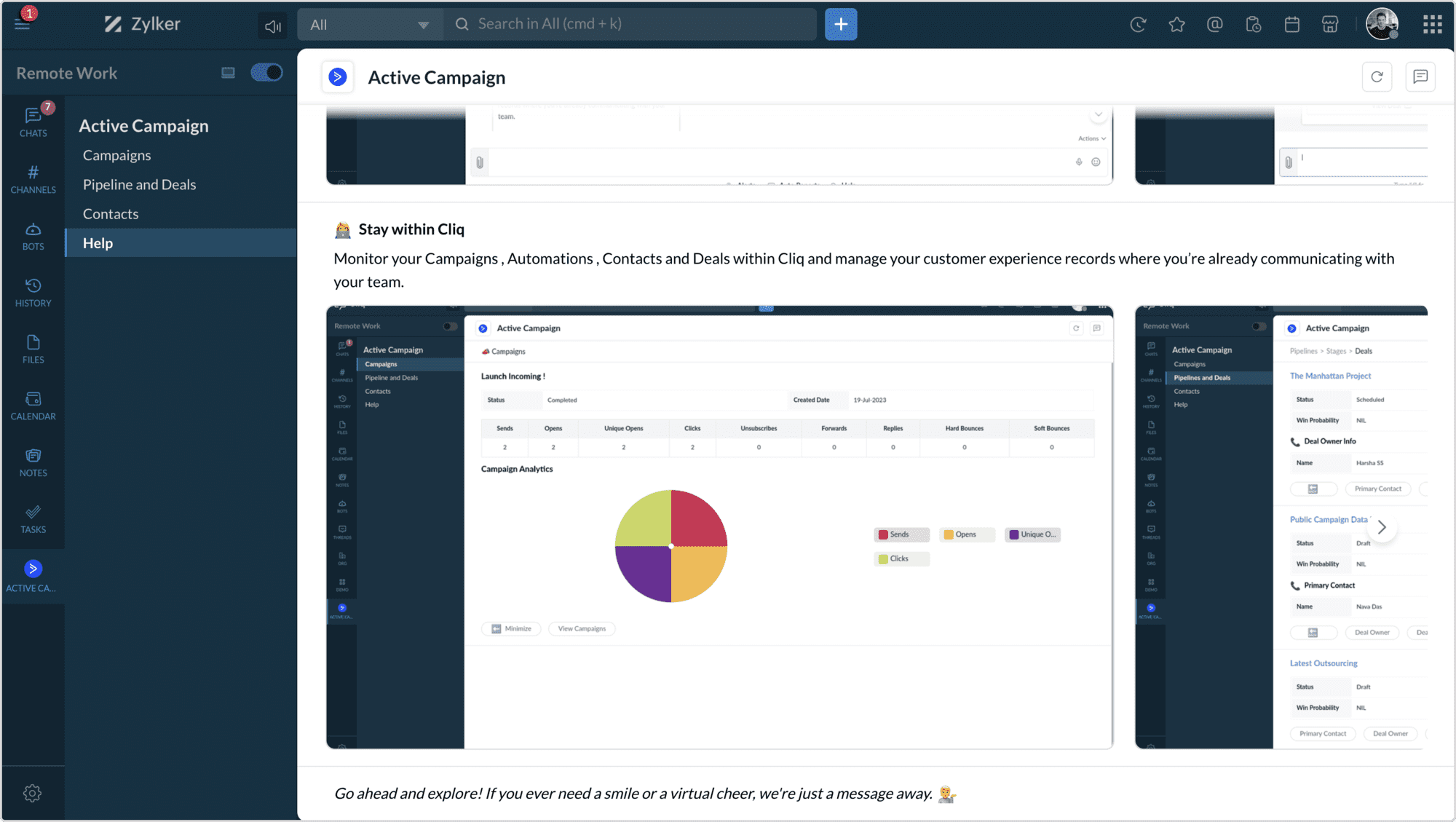Viewport: 1456px width, 822px height.
Task: Open the hamburger menu with notification badge
Action: 23,22
